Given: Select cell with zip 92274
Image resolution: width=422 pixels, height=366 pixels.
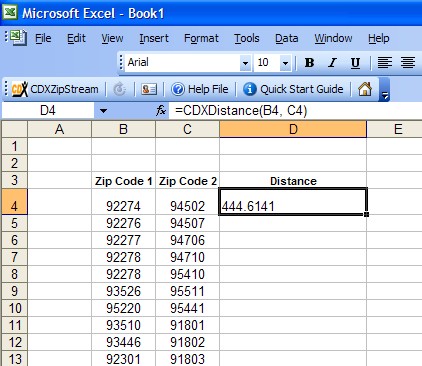Looking at the screenshot, I should [x=123, y=202].
